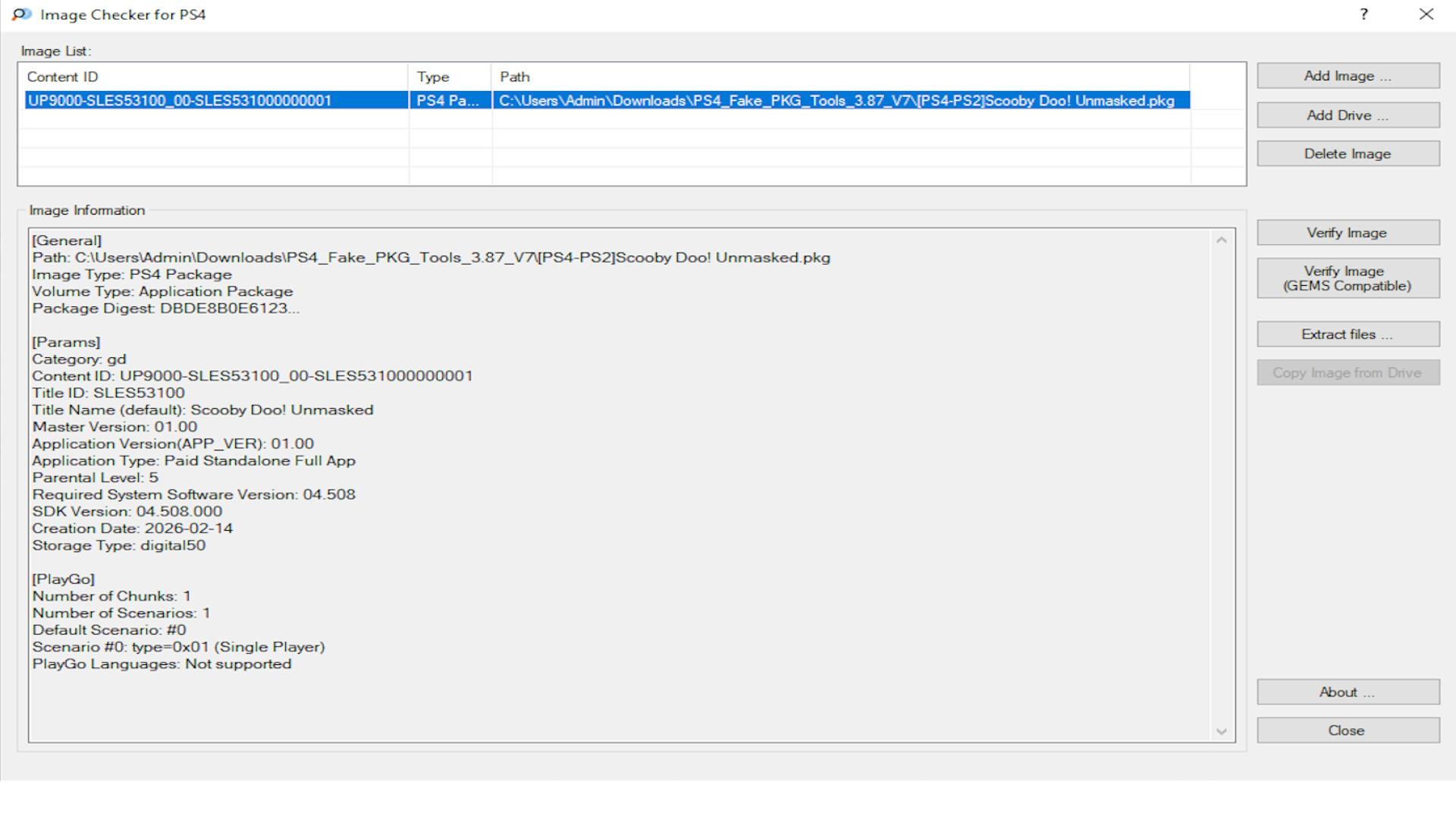Open the About dialog
1456x819 pixels.
pos(1348,692)
